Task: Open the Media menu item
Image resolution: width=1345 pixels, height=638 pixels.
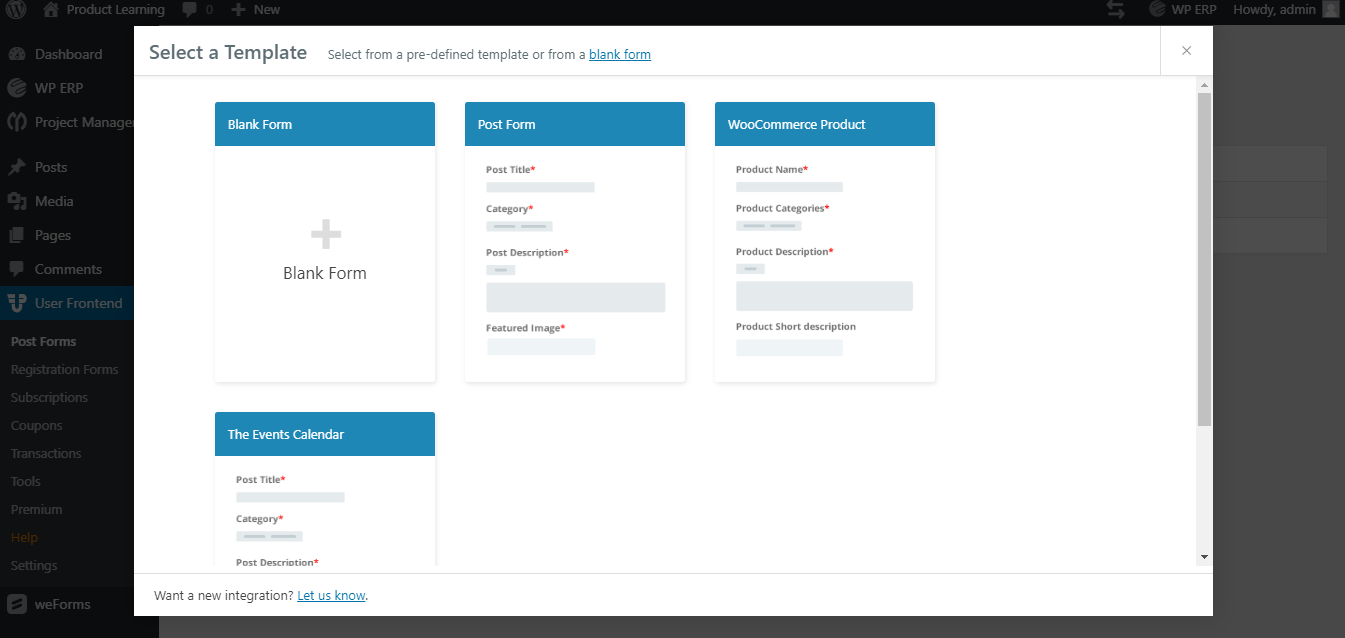Action: click(x=54, y=201)
